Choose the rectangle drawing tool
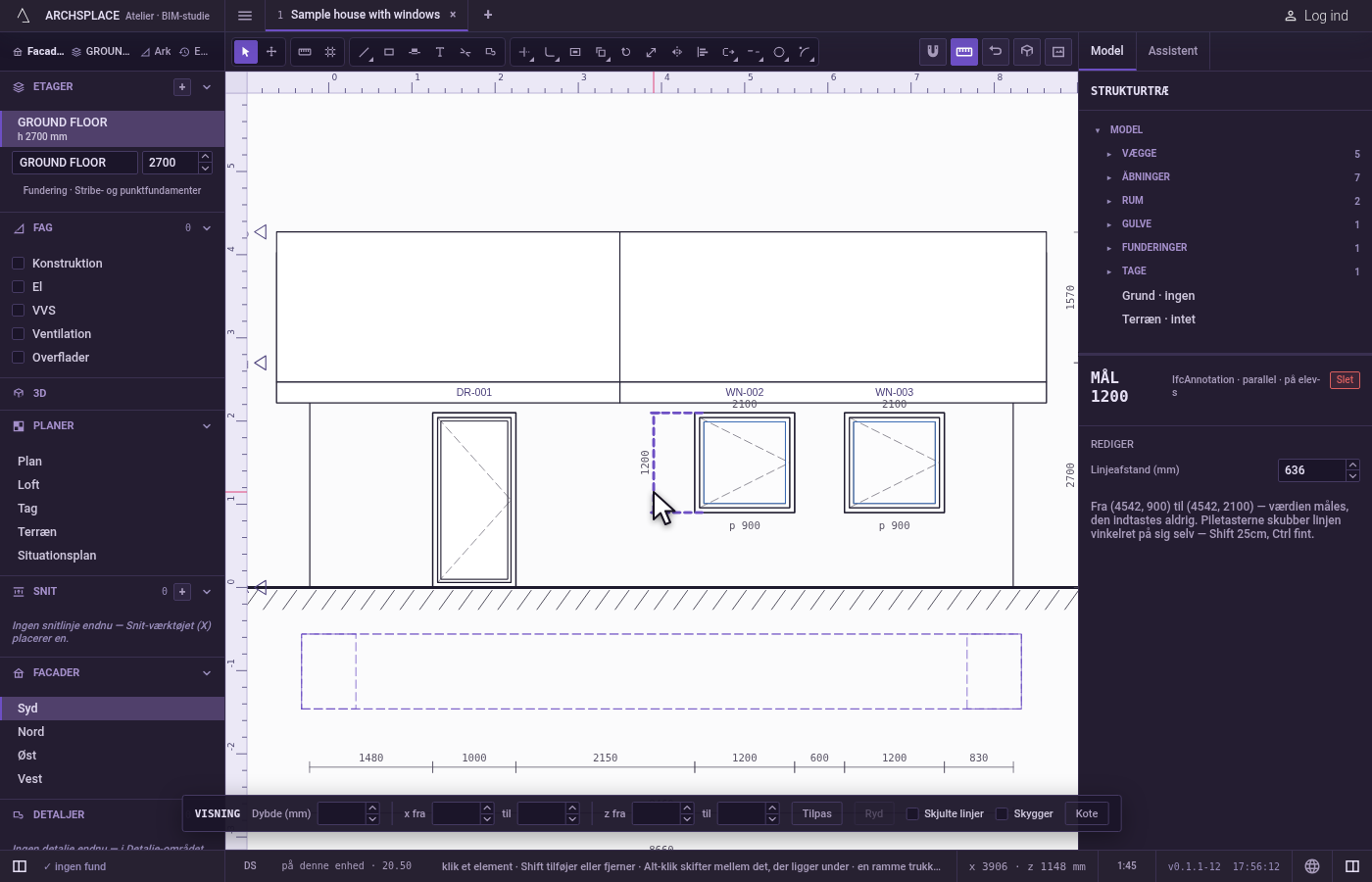Viewport: 1372px width, 882px height. coord(389,52)
